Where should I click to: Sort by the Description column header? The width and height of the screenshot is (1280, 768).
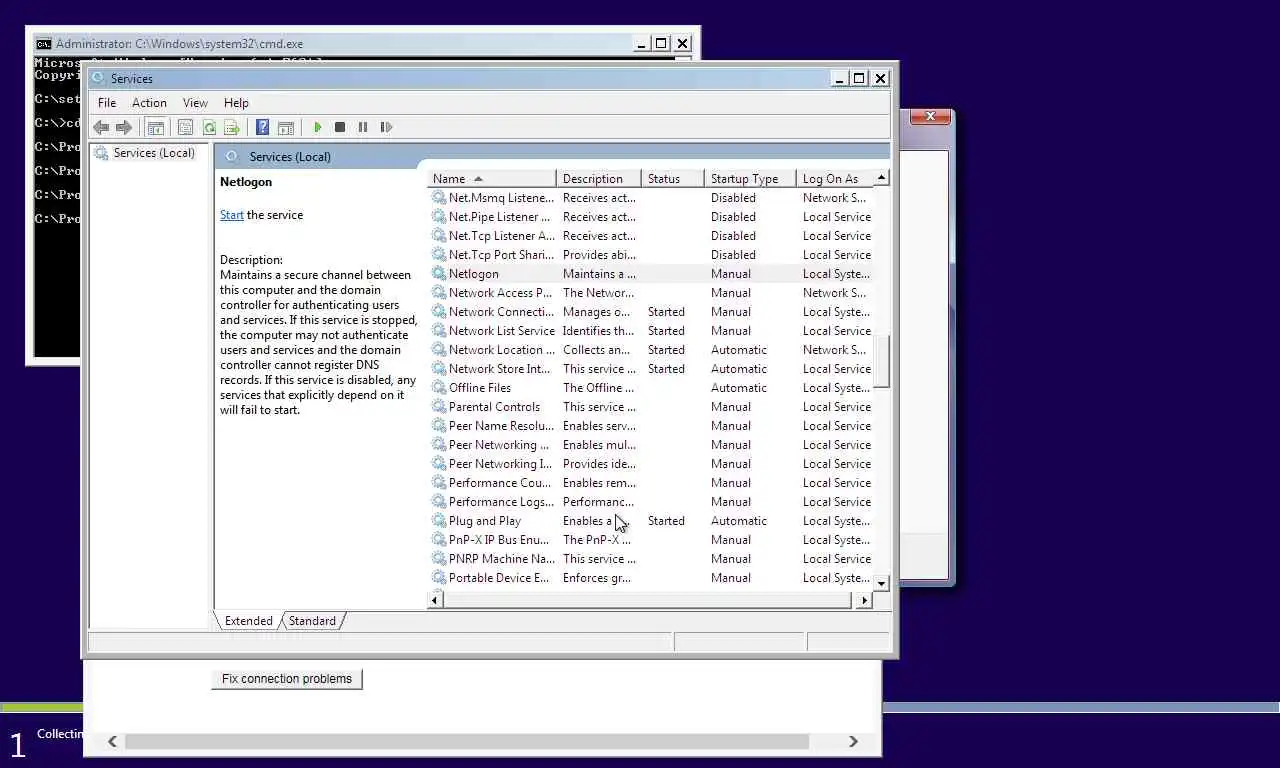tap(599, 179)
